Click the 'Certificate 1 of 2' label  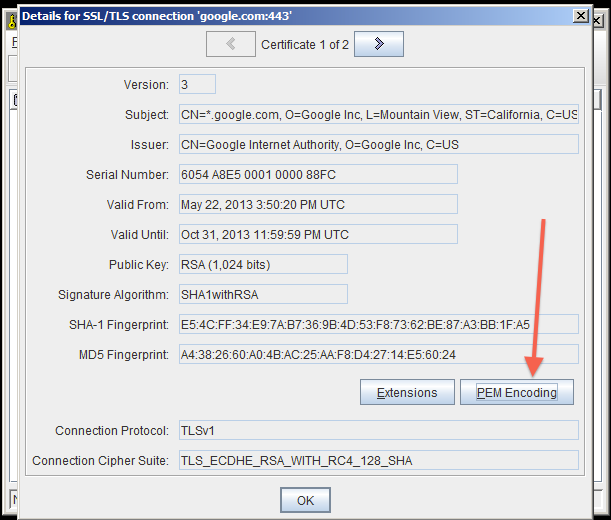tap(305, 45)
